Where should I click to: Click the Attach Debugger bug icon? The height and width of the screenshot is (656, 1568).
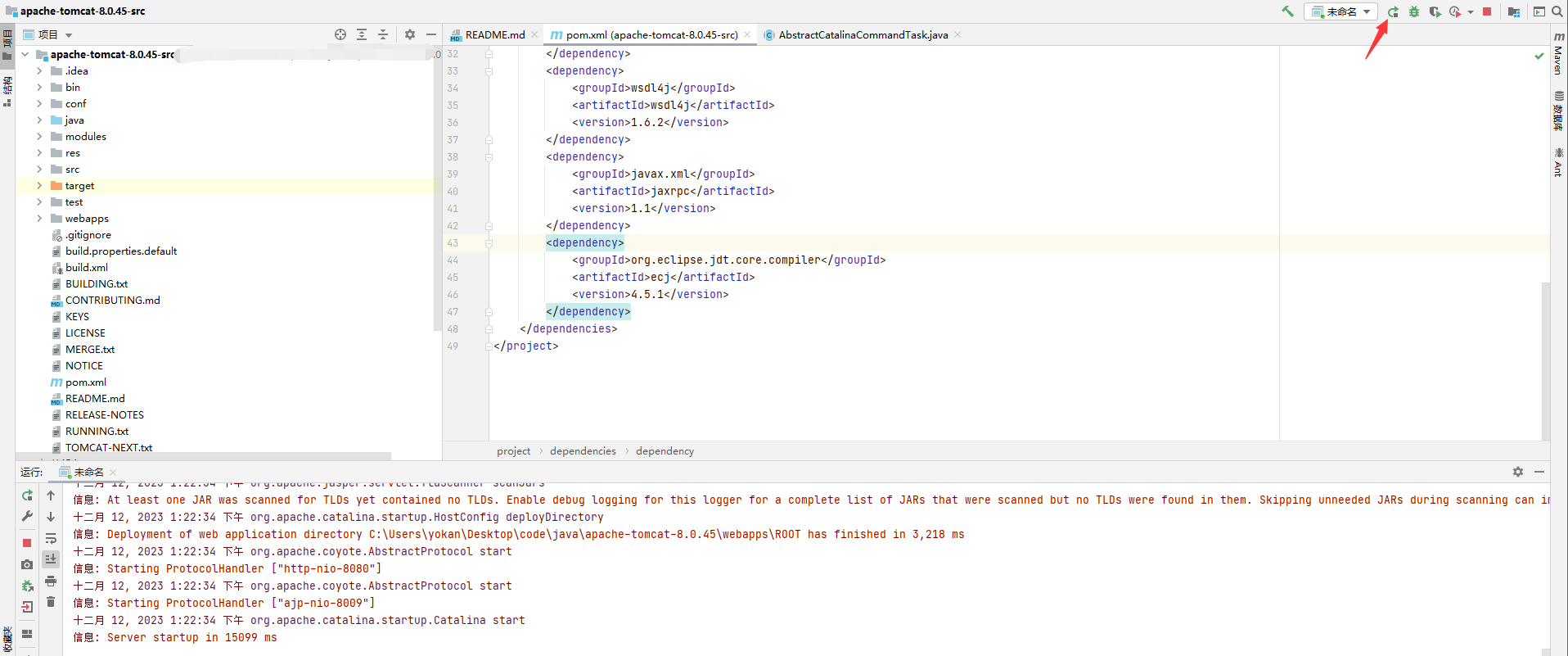27,586
